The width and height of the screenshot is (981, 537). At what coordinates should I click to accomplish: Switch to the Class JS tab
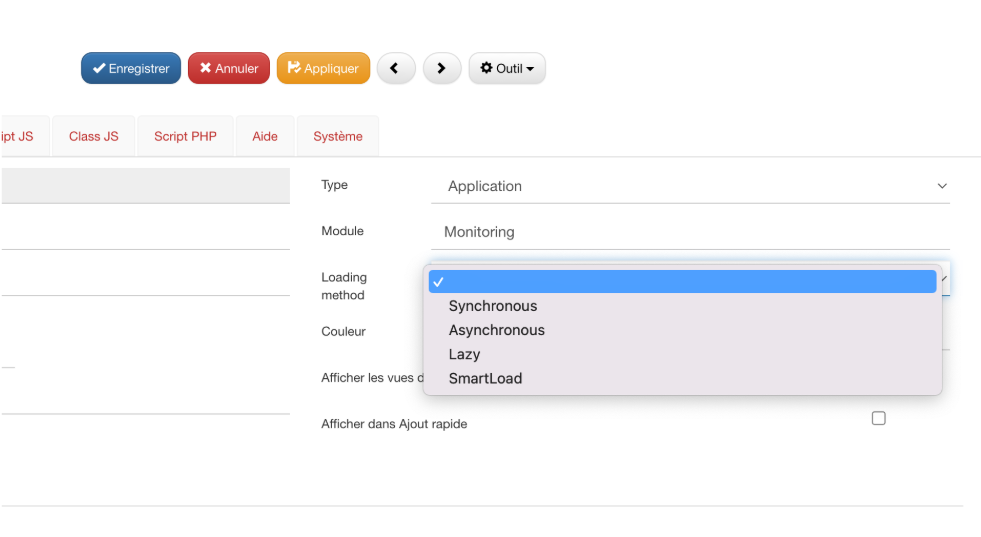(93, 136)
